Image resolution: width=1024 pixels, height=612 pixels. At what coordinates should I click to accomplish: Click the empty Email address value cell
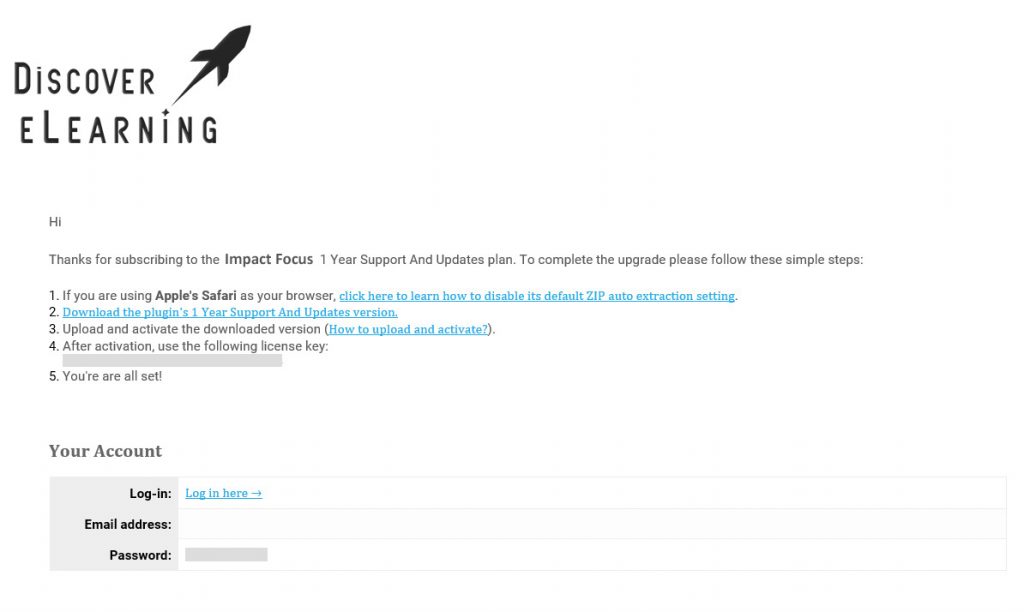pyautogui.click(x=592, y=524)
